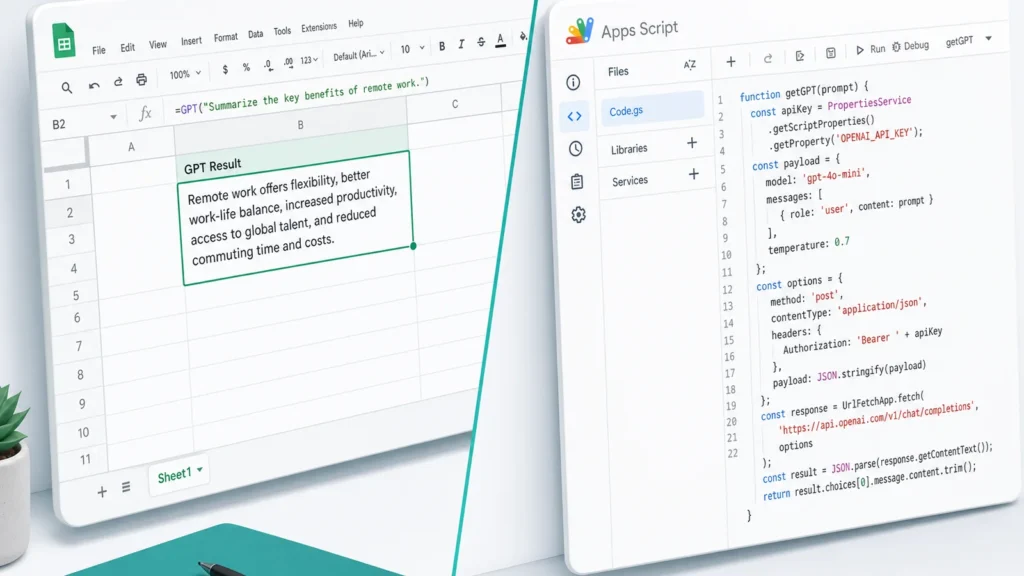Click the Apps Script logo
The height and width of the screenshot is (576, 1024).
[x=579, y=31]
